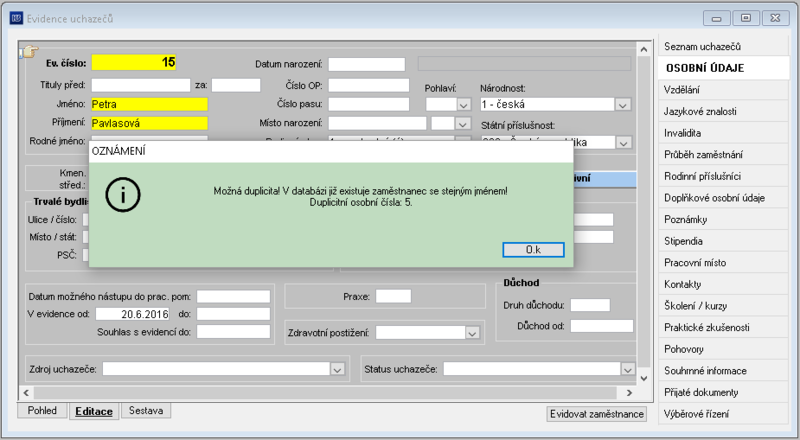Viewport: 800px width, 440px height.
Task: Click the V evidence 'do' field
Action: click(233, 314)
